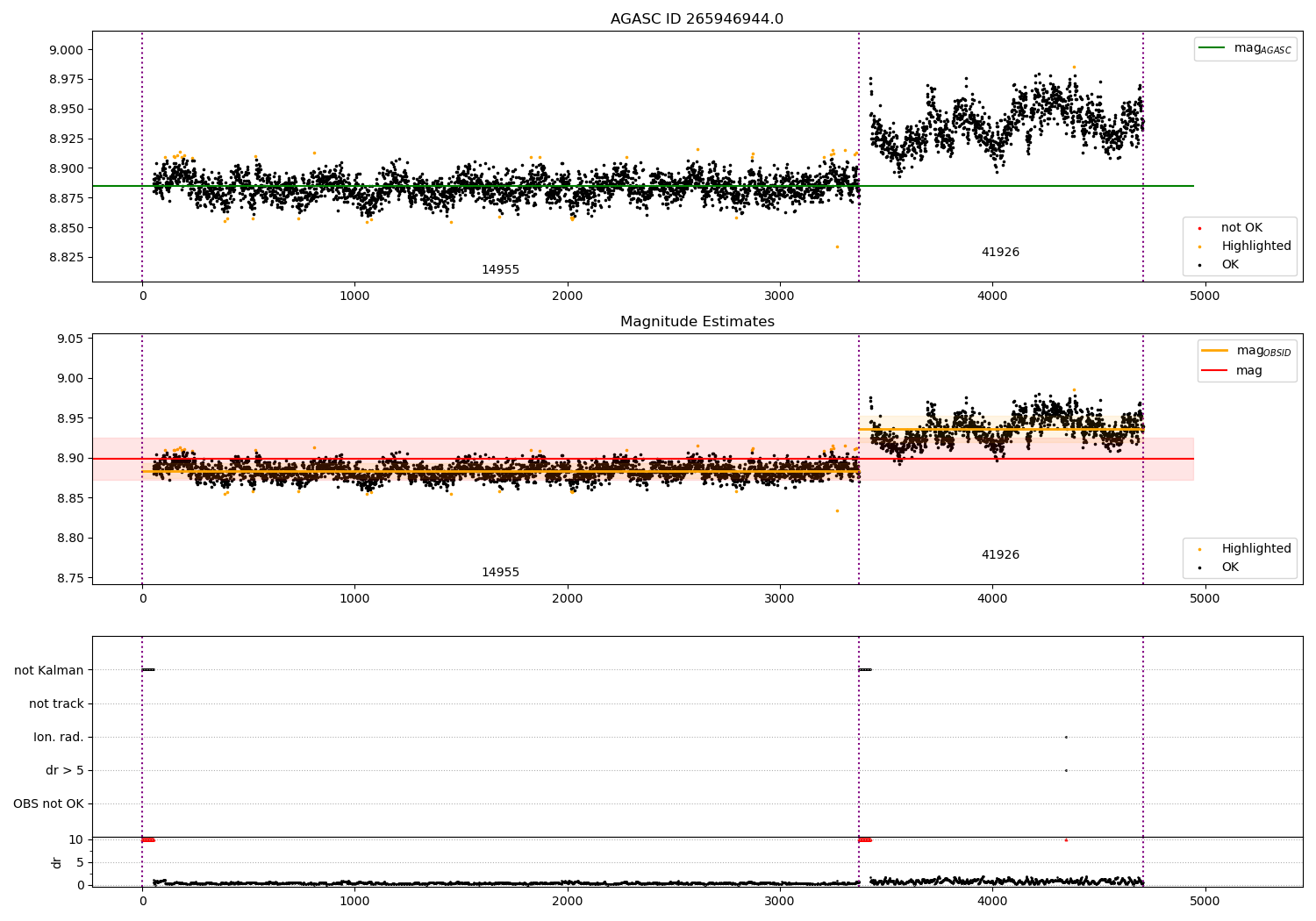Click the 8.900 y-axis tick label
Screen dimensions: 1316x921
click(66, 168)
